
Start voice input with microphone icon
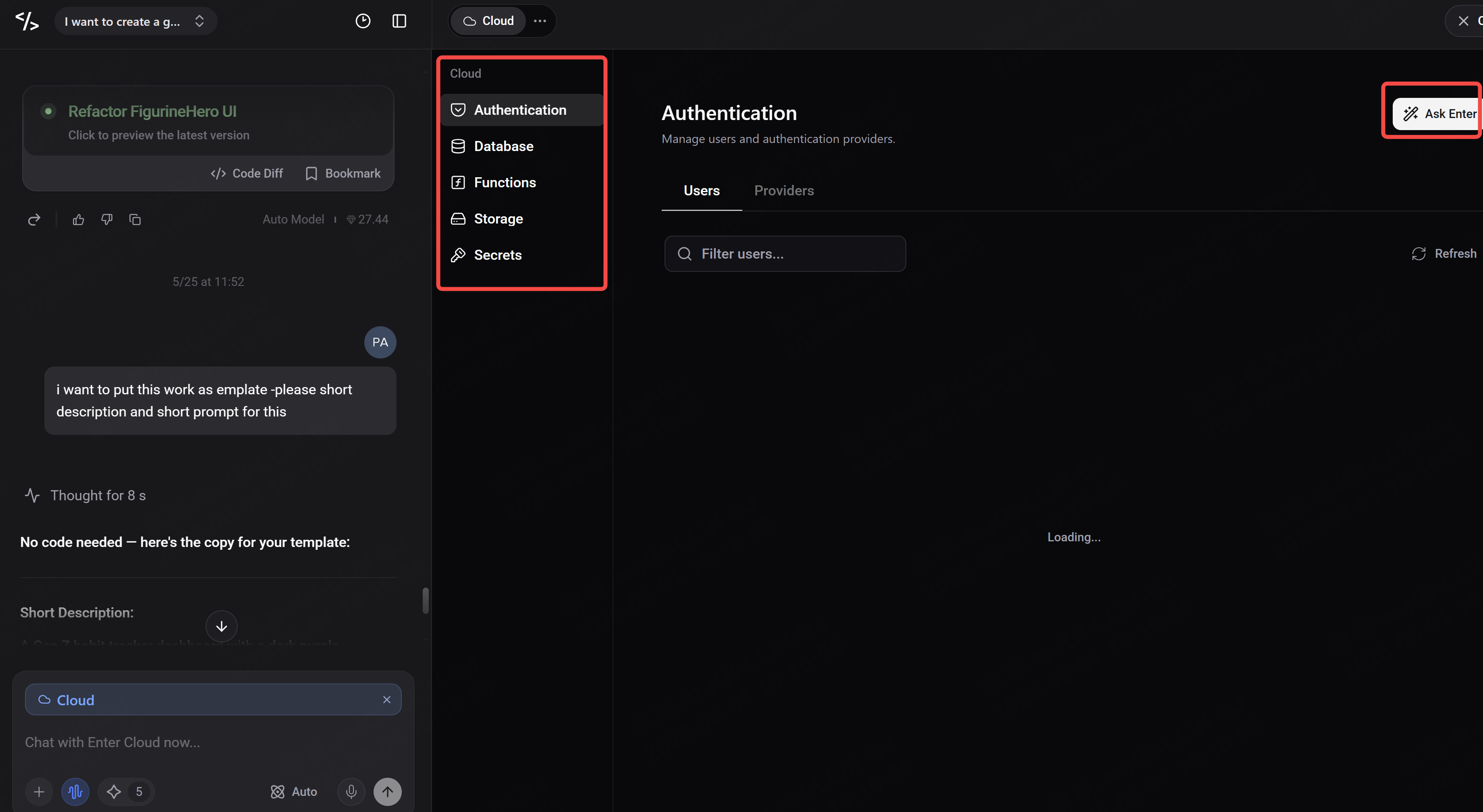click(351, 792)
